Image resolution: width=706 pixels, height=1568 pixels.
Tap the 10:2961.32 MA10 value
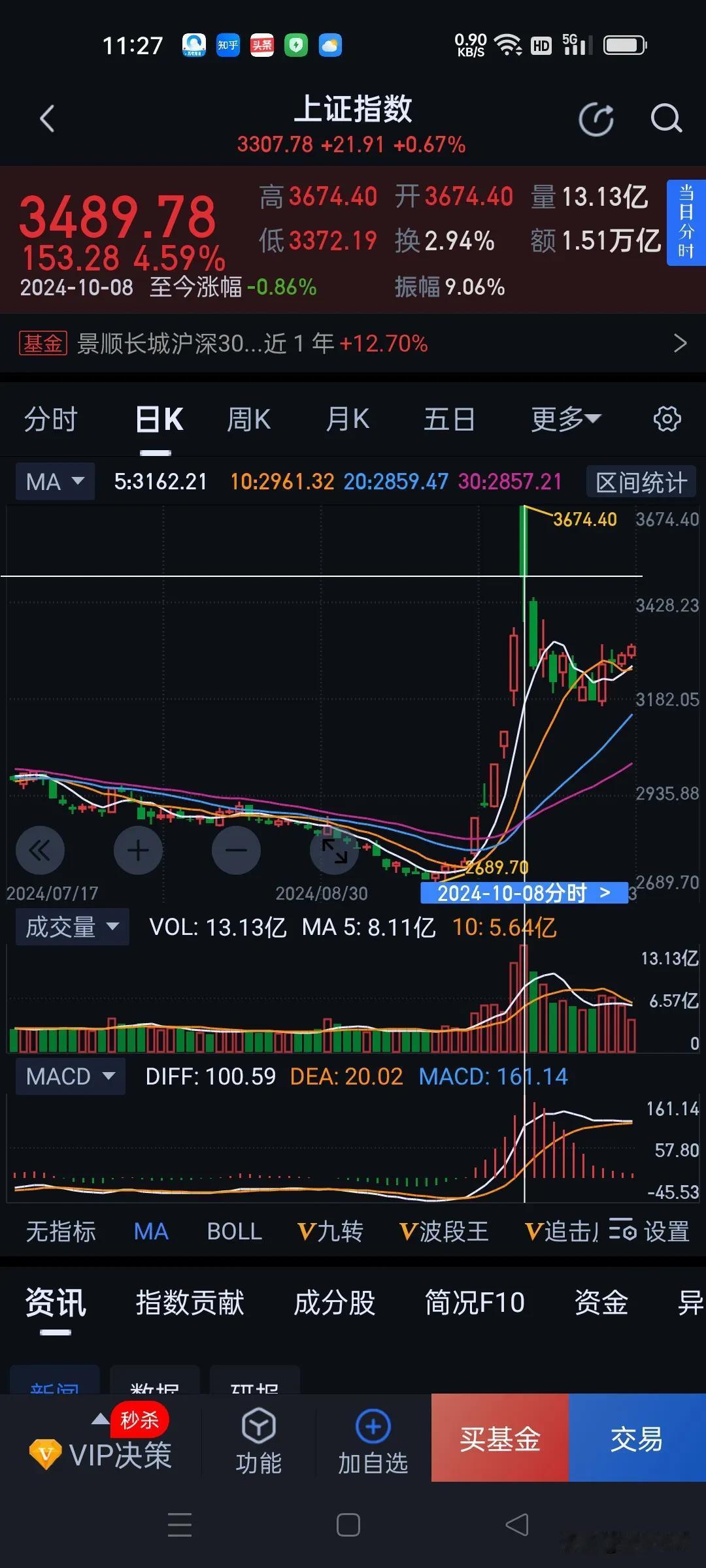point(282,482)
